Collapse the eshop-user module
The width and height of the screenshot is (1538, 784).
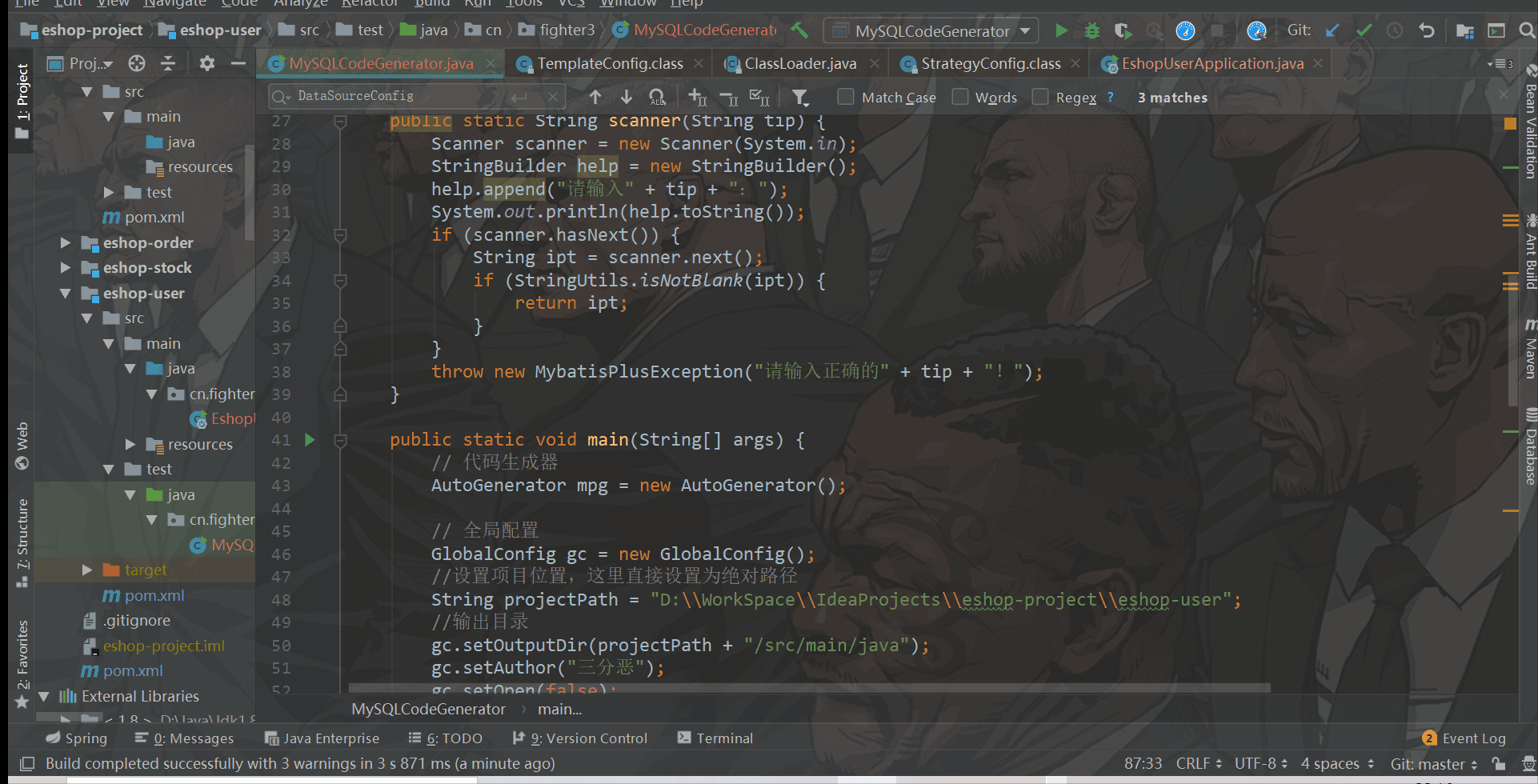[66, 293]
